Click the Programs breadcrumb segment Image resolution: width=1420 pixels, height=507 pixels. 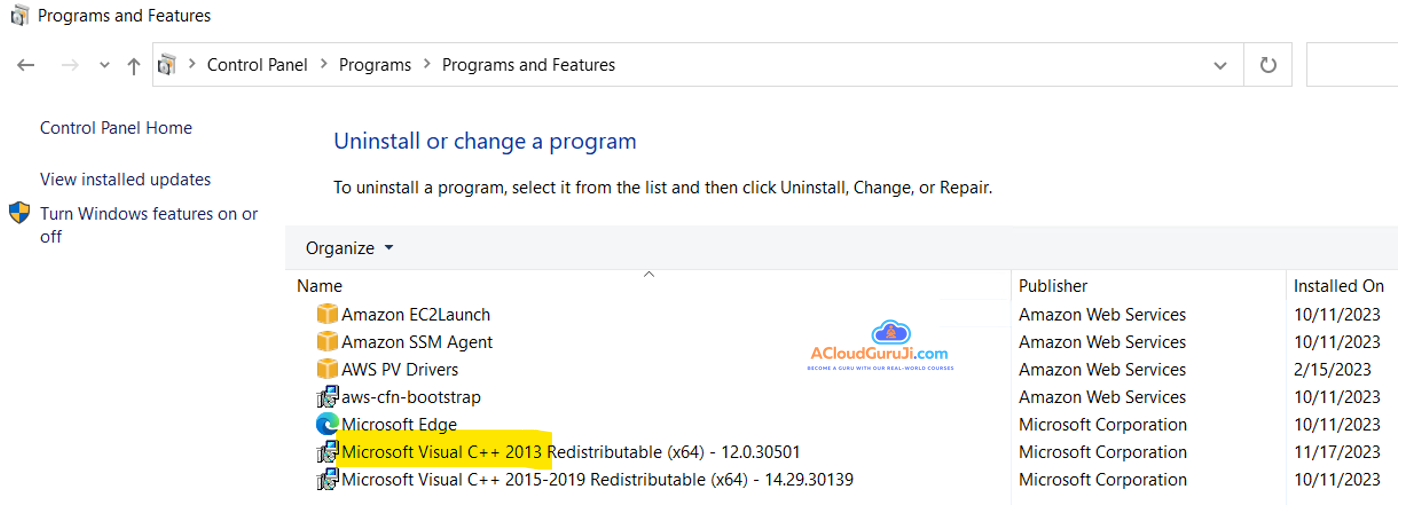click(375, 65)
